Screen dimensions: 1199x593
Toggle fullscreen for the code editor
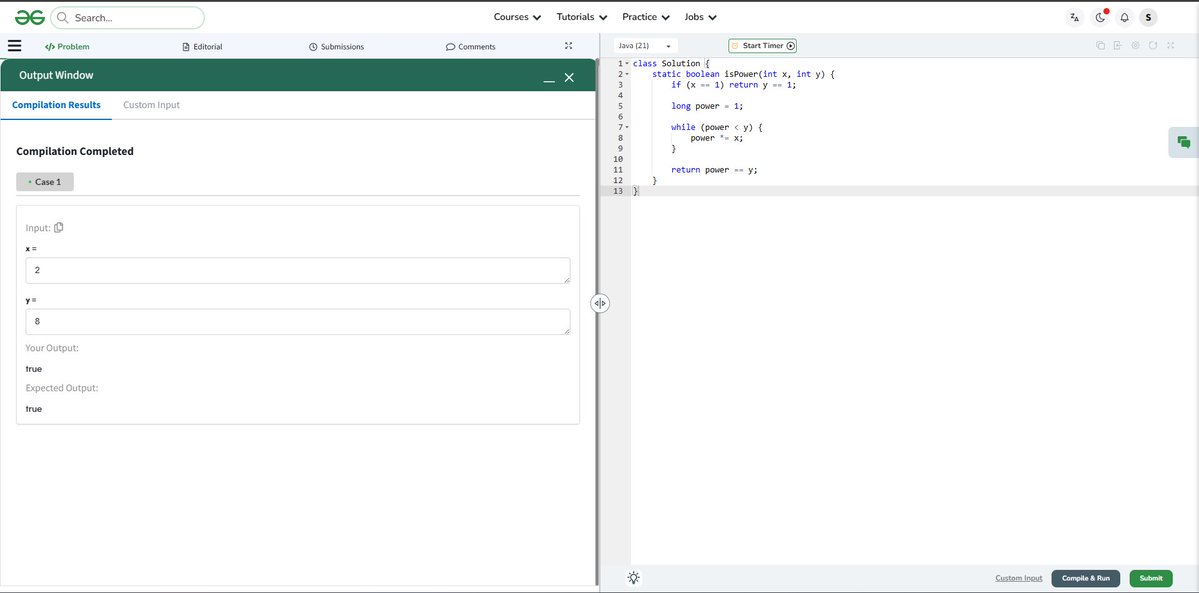(x=1171, y=46)
